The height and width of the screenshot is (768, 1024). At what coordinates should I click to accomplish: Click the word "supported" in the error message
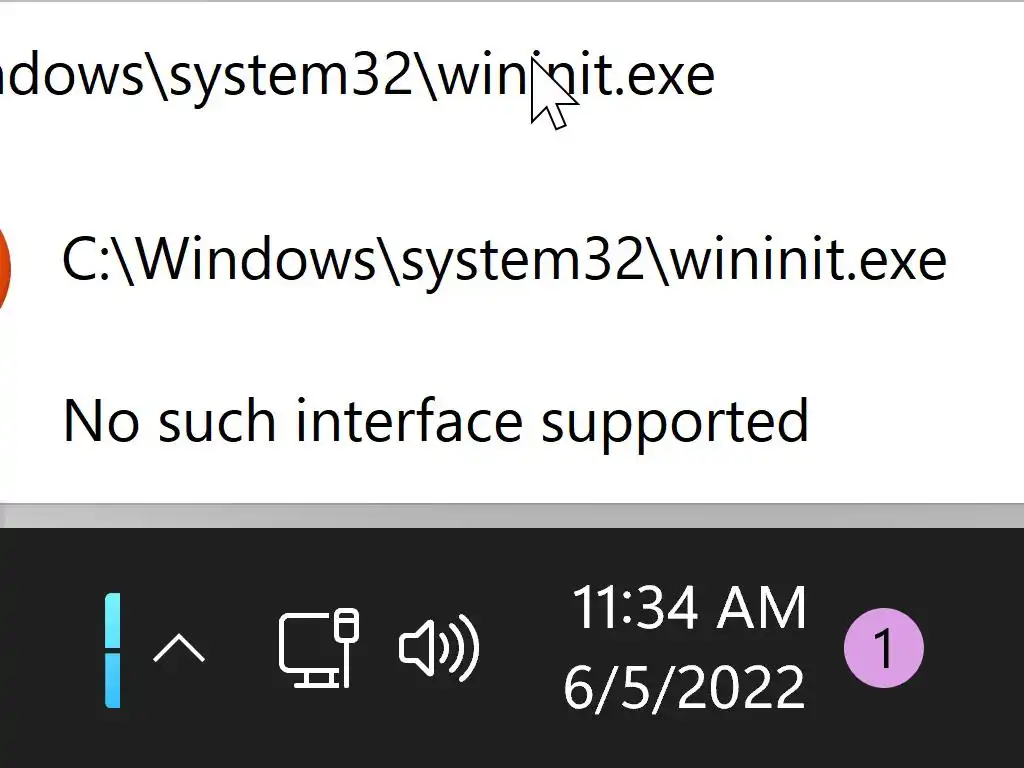(x=674, y=422)
